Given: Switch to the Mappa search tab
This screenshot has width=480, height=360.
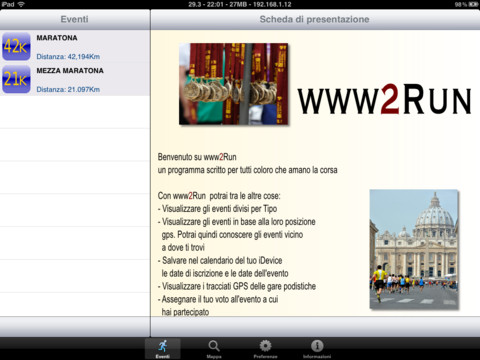Looking at the screenshot, I should tap(214, 349).
